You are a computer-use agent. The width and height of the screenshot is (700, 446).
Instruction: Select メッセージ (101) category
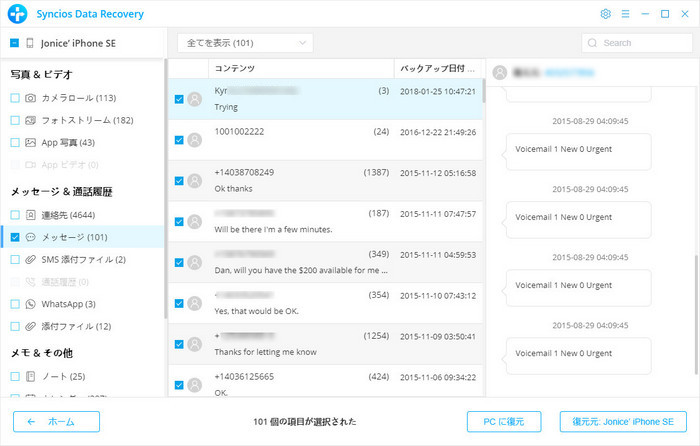[x=82, y=237]
